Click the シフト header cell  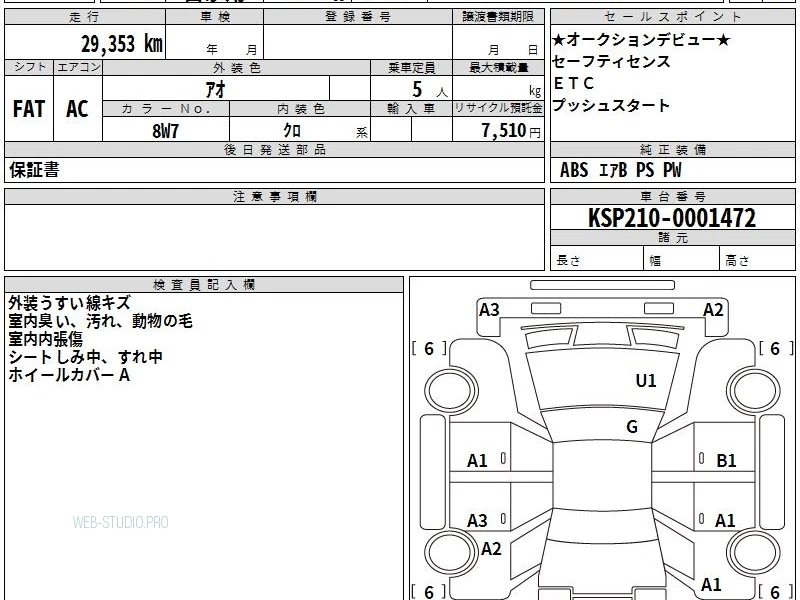[29, 67]
